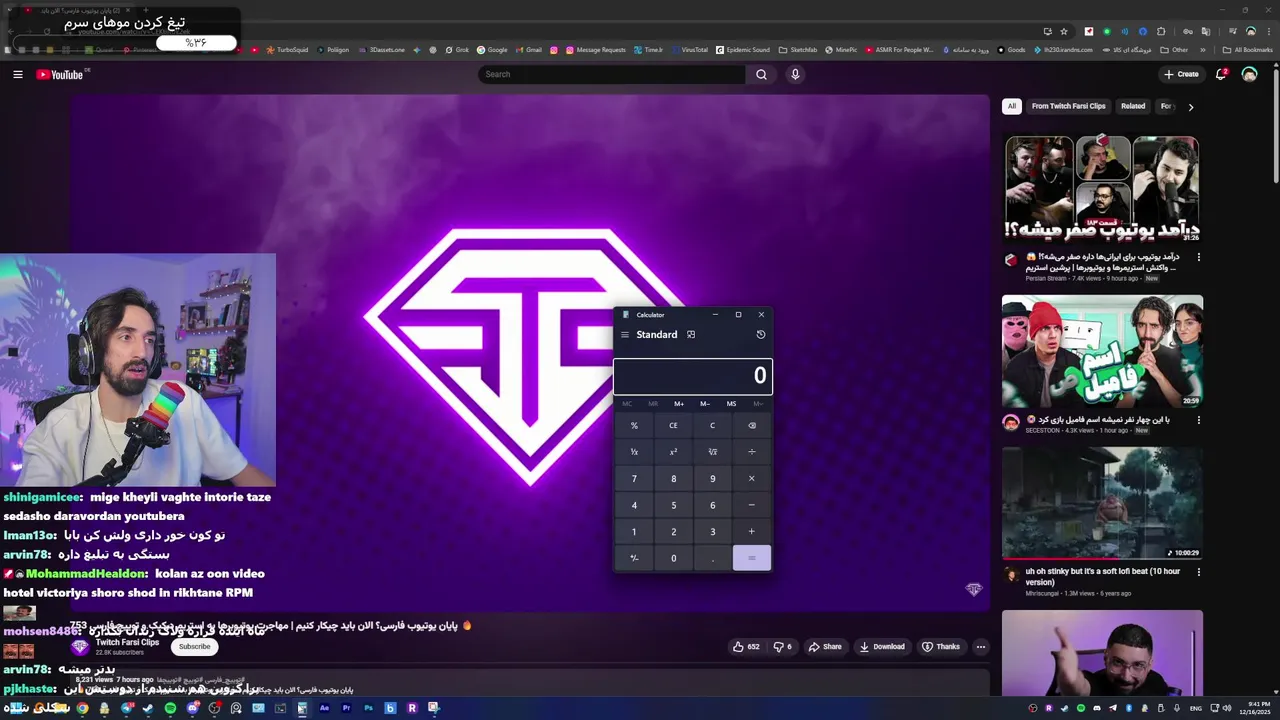This screenshot has height=720, width=1280.
Task: Dislike the video with the thumbs-down button
Action: click(783, 647)
